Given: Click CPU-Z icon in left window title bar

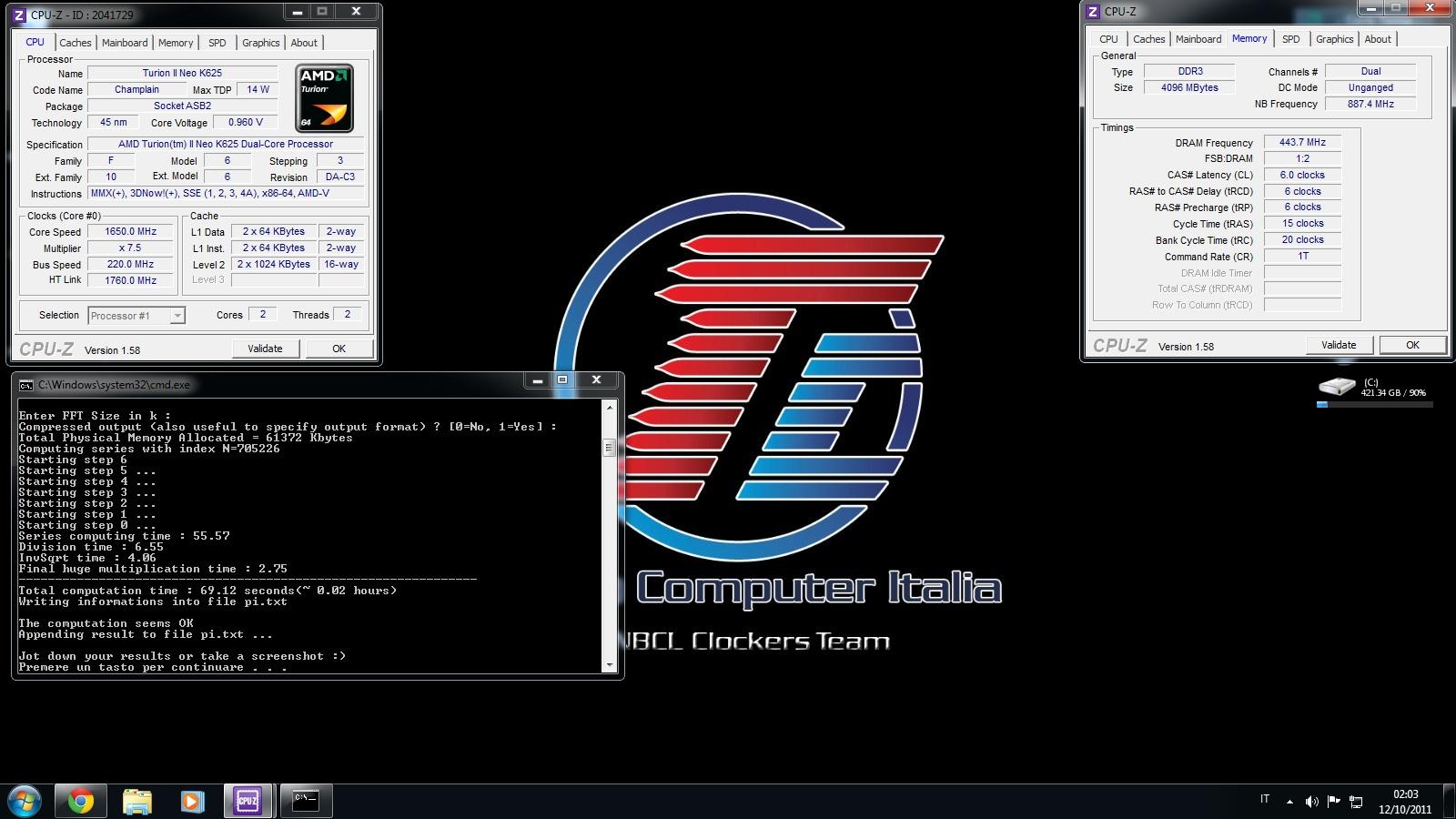Looking at the screenshot, I should pos(20,15).
